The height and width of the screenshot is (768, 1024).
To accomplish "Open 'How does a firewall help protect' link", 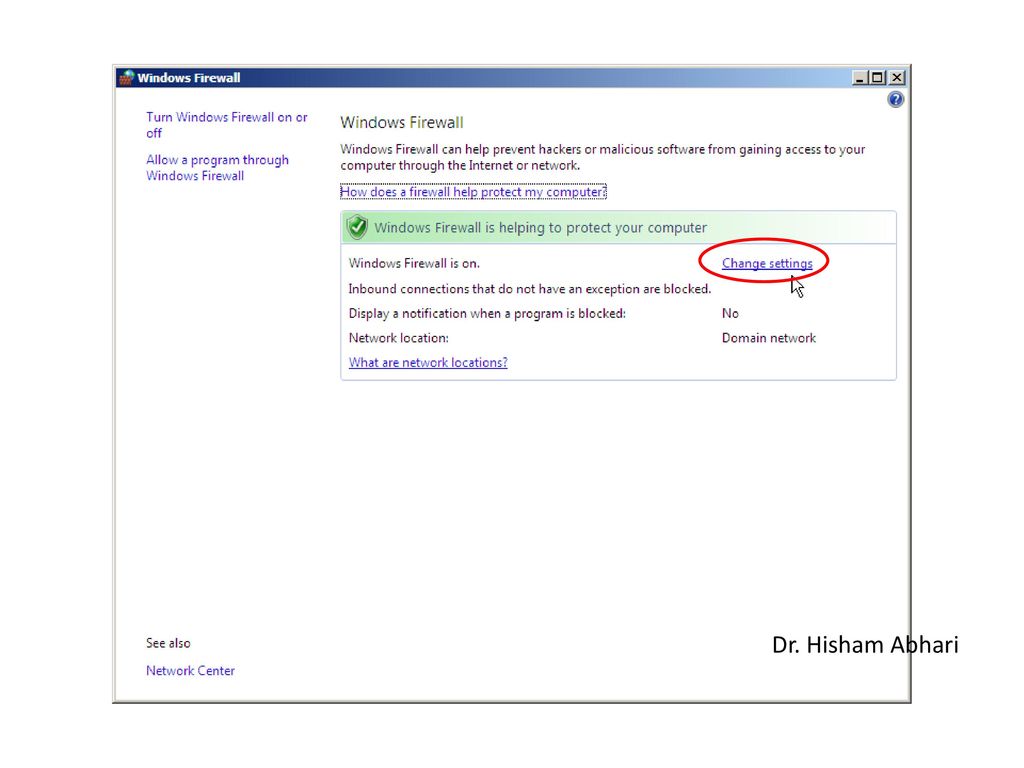I will (x=473, y=192).
